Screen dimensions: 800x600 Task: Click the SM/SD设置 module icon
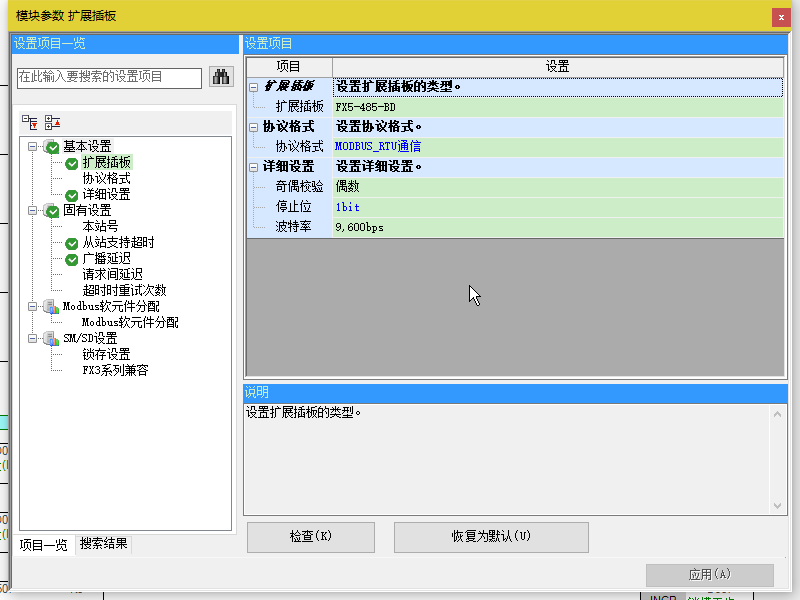tap(52, 339)
